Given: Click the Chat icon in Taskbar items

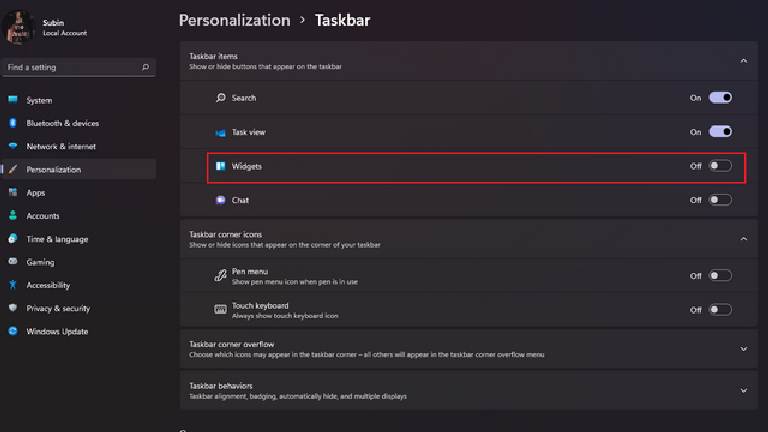Looking at the screenshot, I should pyautogui.click(x=221, y=200).
